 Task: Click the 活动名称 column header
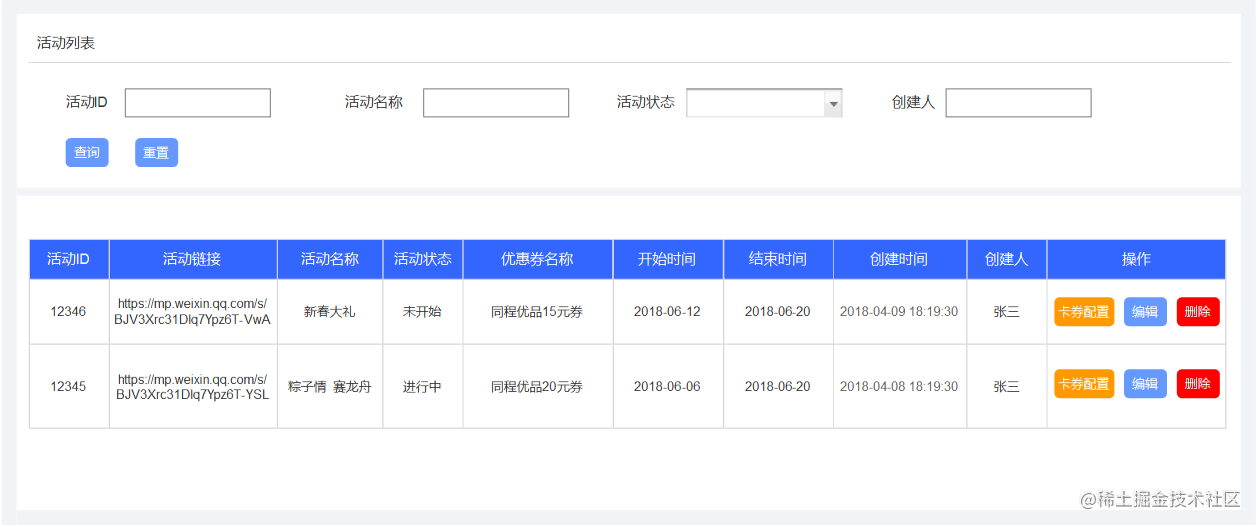click(x=330, y=259)
